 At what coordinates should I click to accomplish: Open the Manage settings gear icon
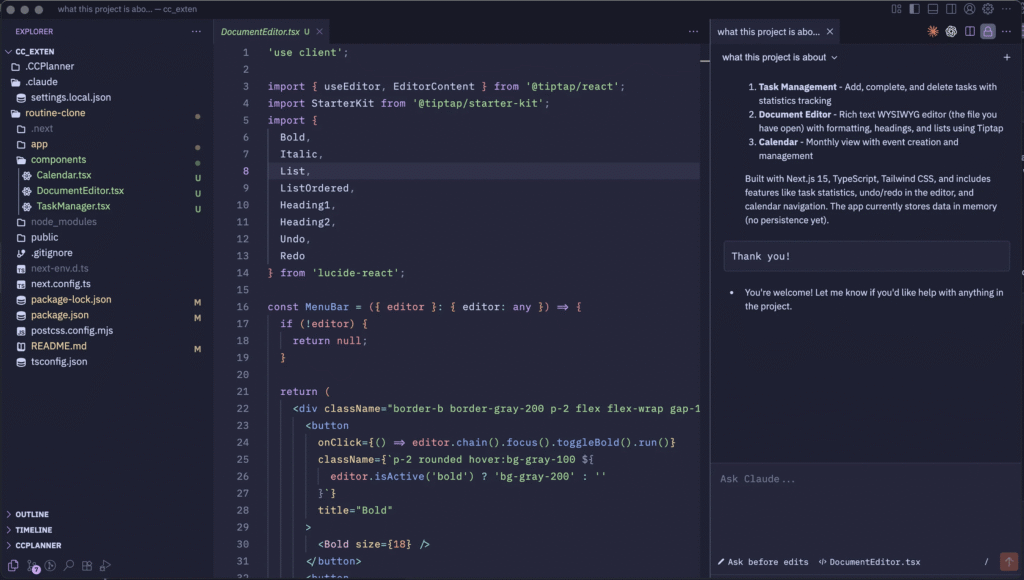(988, 9)
